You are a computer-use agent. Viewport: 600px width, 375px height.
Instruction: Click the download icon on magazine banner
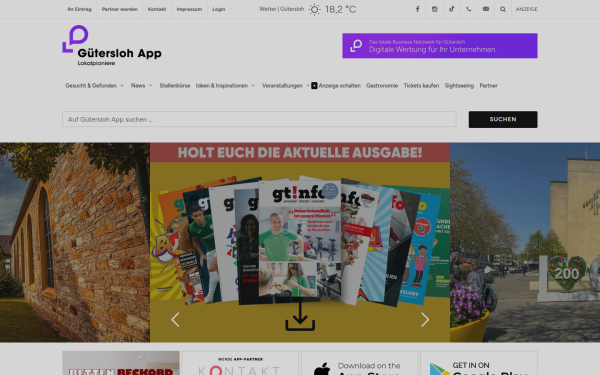300,316
